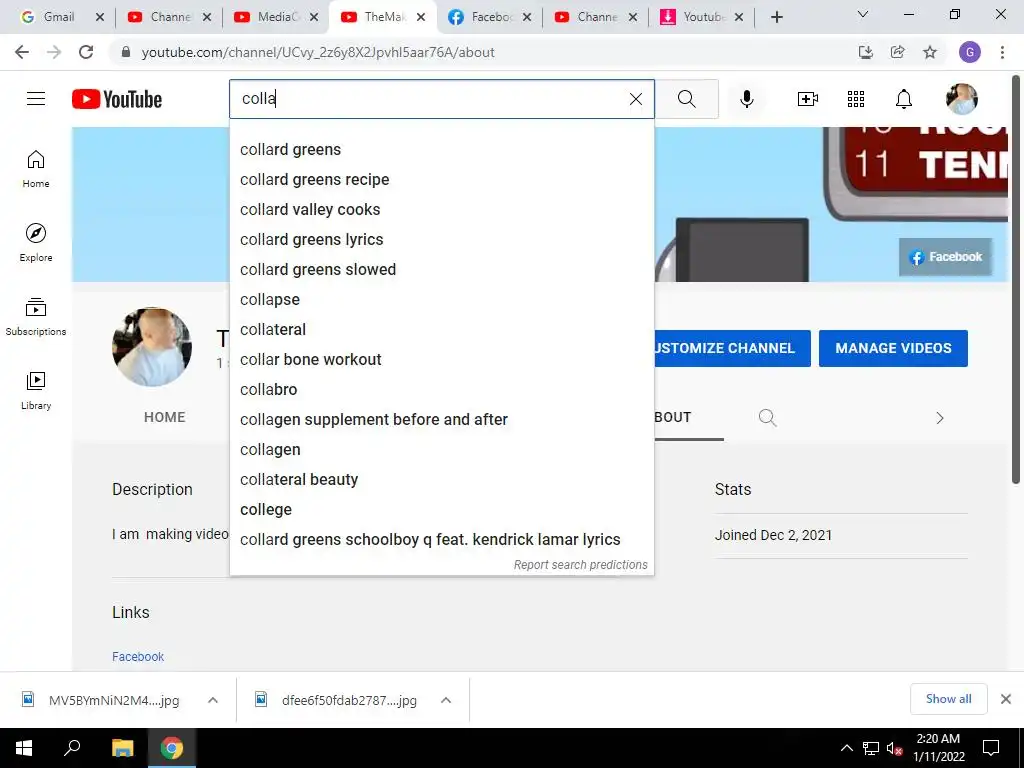
Task: Reload the page
Action: tap(86, 52)
